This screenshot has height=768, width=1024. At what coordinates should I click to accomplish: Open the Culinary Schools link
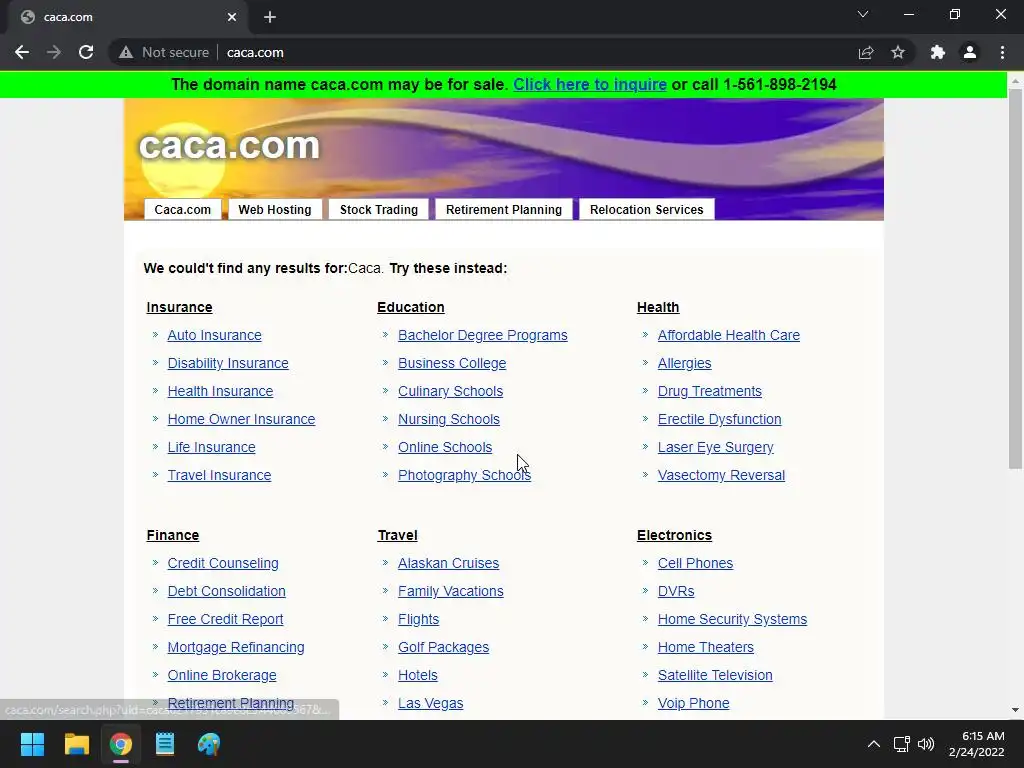click(451, 391)
